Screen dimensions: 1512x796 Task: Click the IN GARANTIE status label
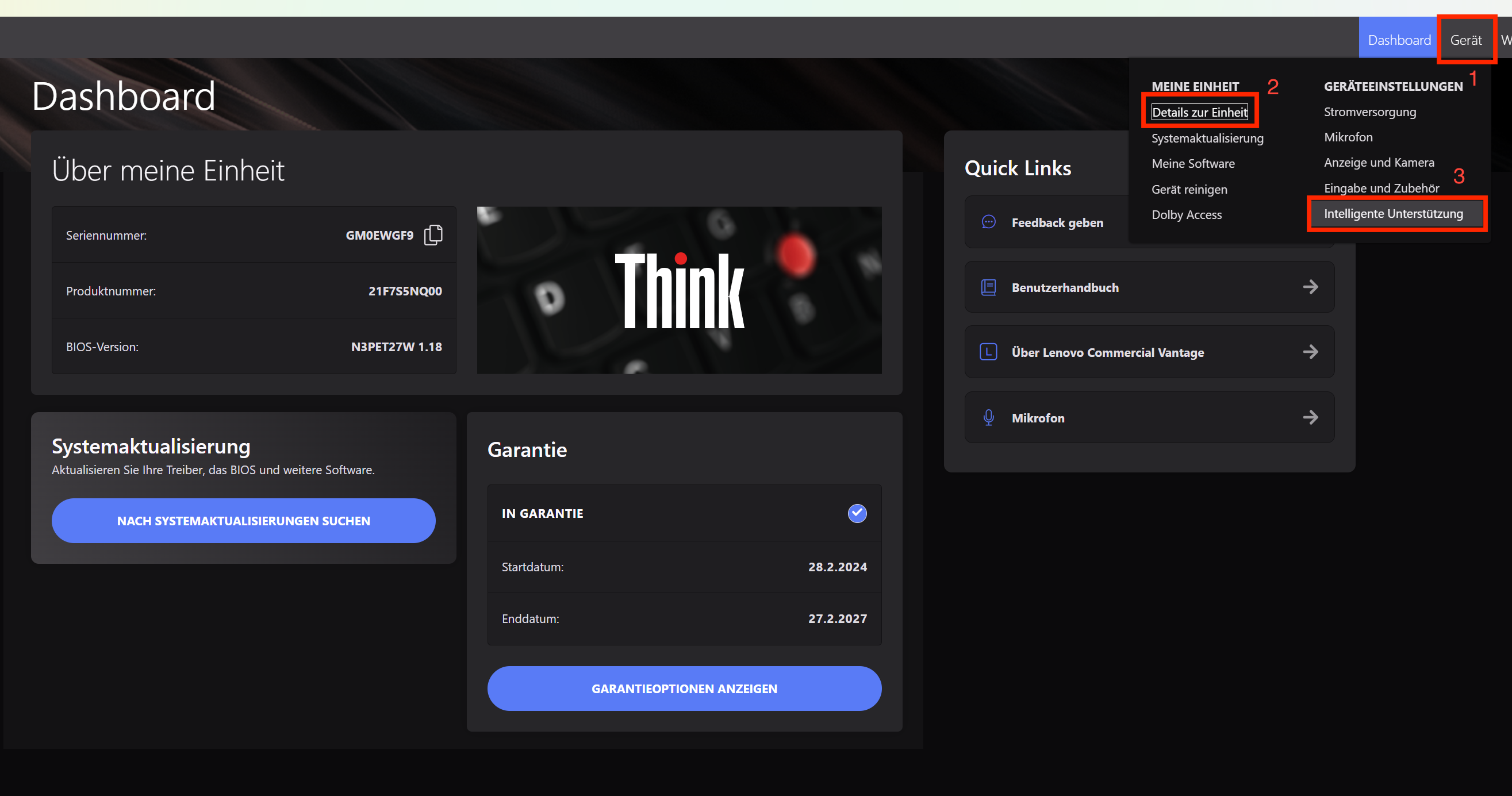click(x=542, y=514)
